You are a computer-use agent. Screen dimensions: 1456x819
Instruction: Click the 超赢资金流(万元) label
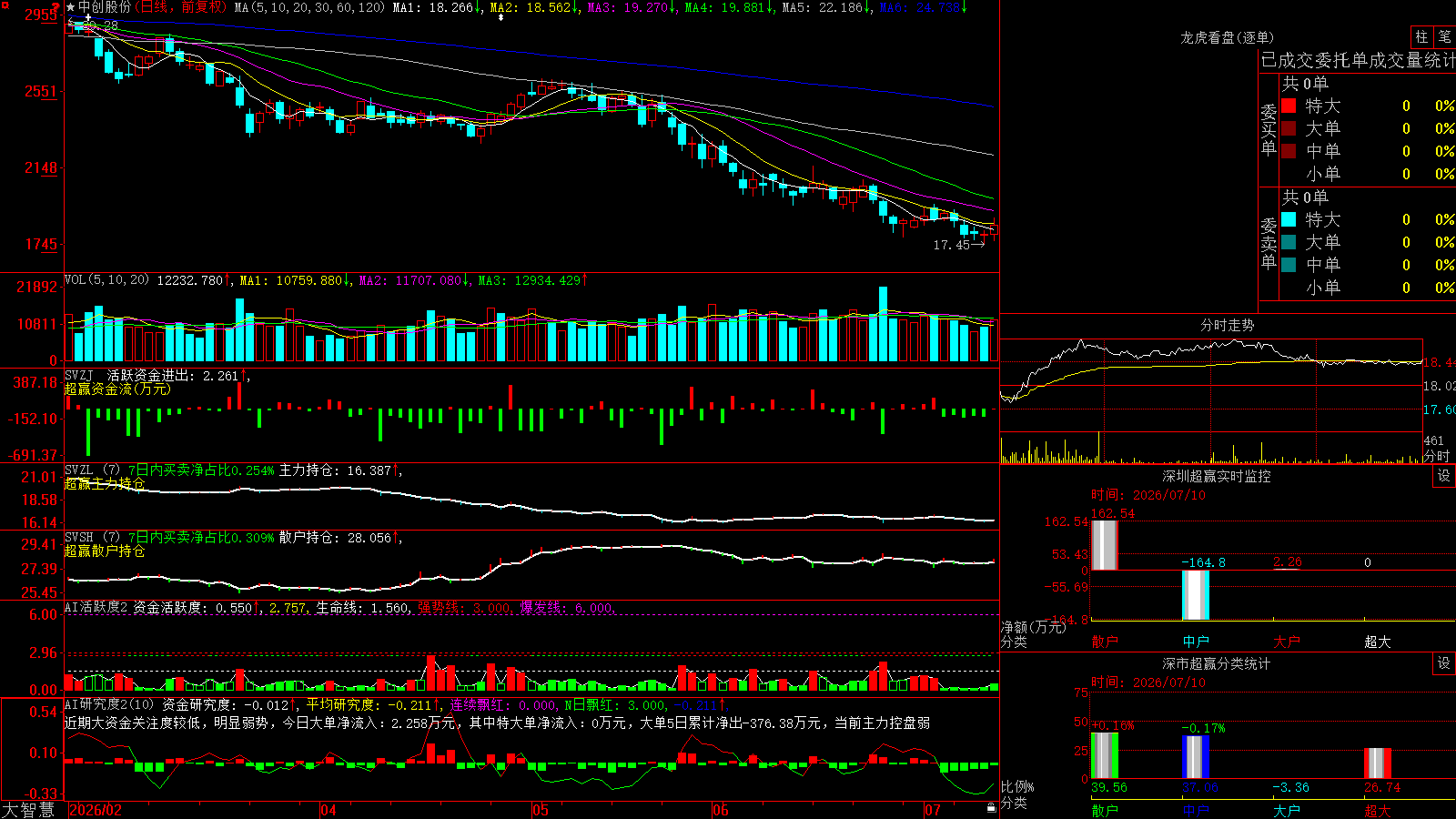117,389
